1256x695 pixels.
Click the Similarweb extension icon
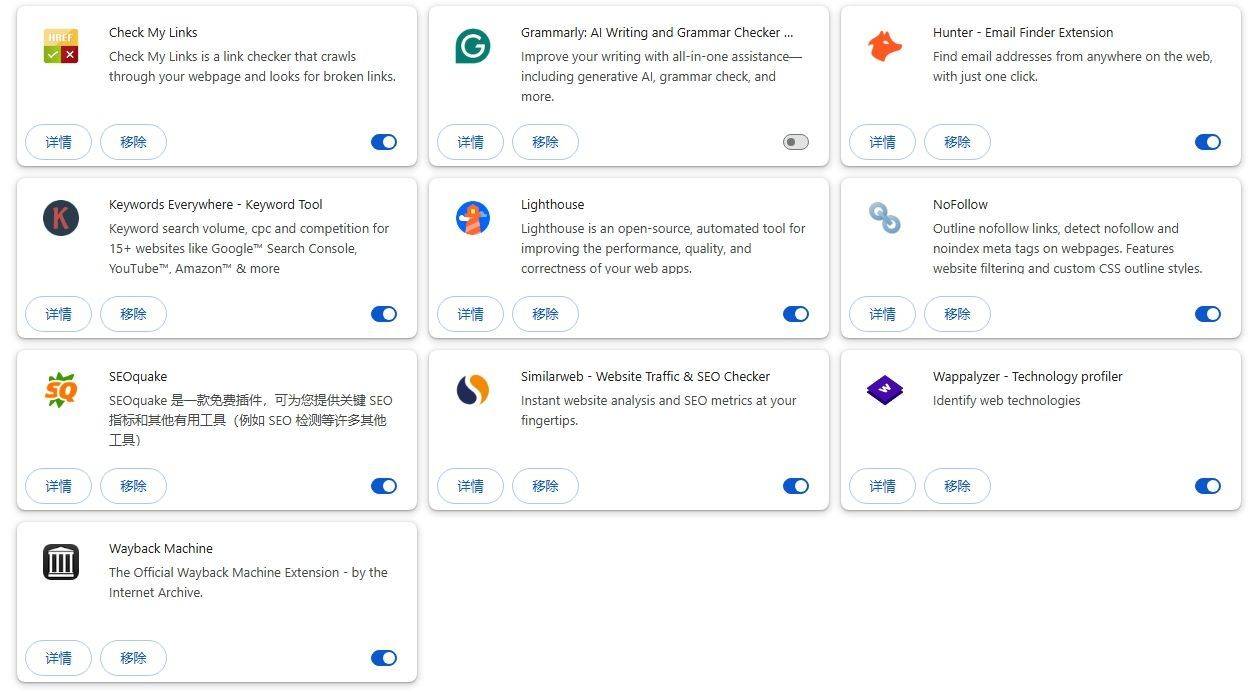(x=473, y=390)
